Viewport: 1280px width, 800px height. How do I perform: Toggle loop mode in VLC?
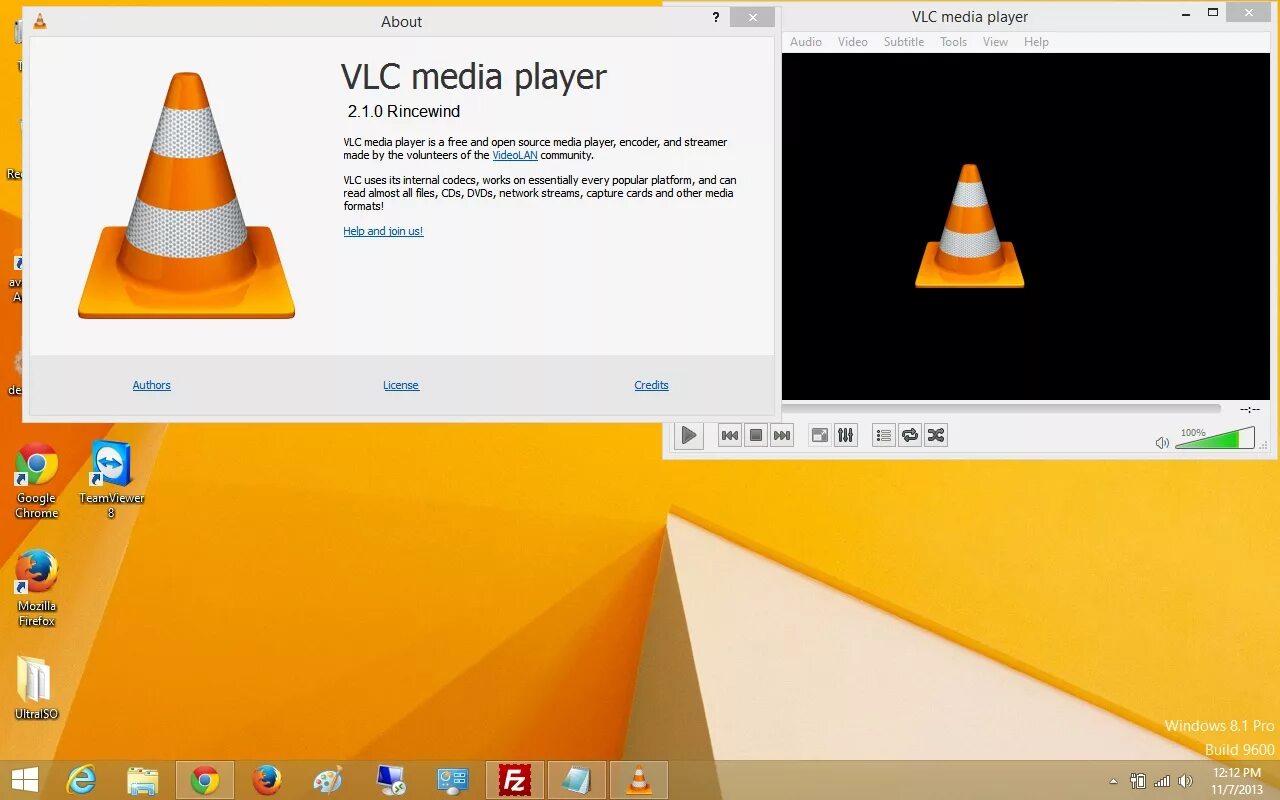[909, 435]
